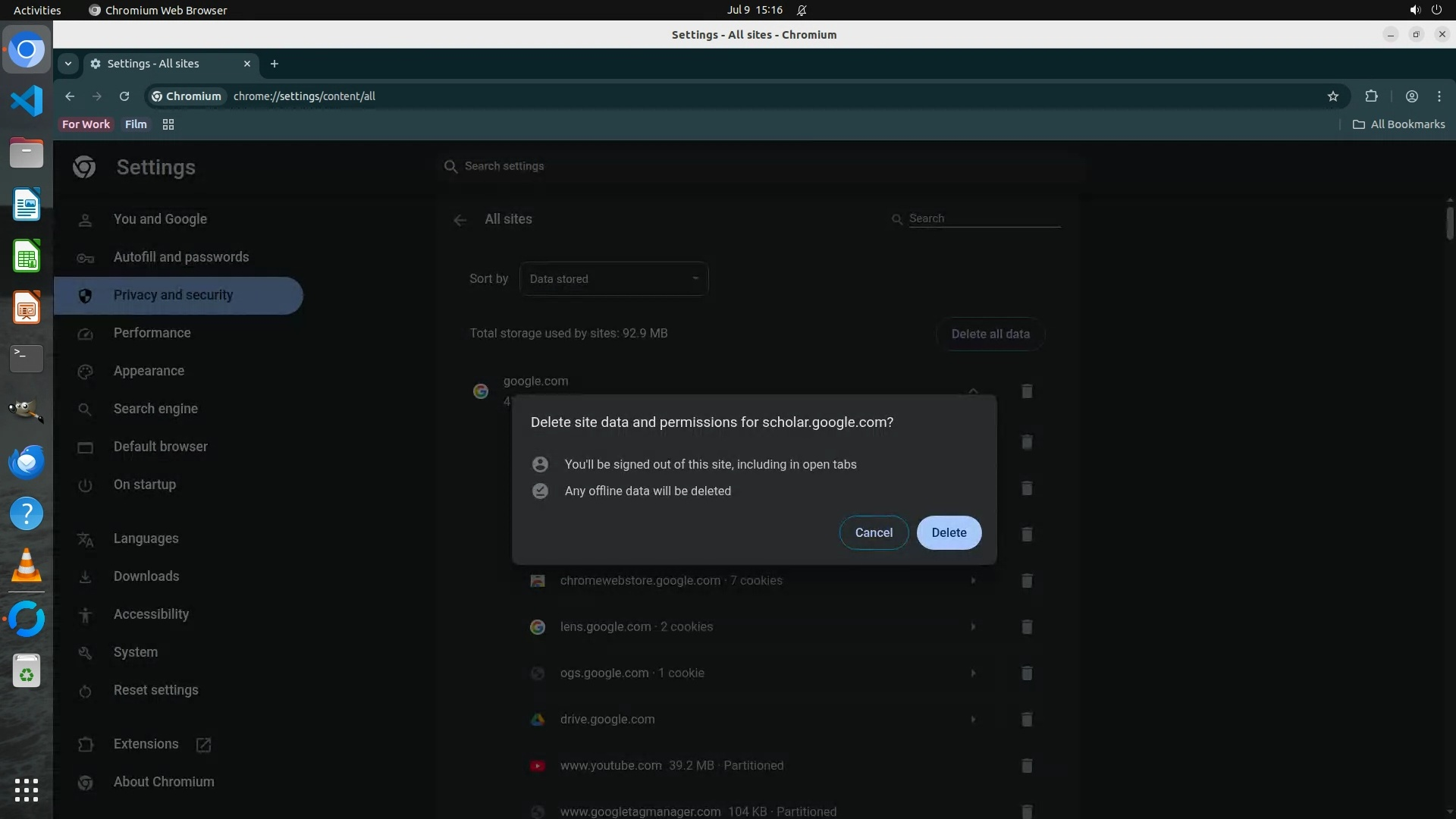Open the profile avatar icon
Screen dimensions: 1456x819
(1411, 96)
